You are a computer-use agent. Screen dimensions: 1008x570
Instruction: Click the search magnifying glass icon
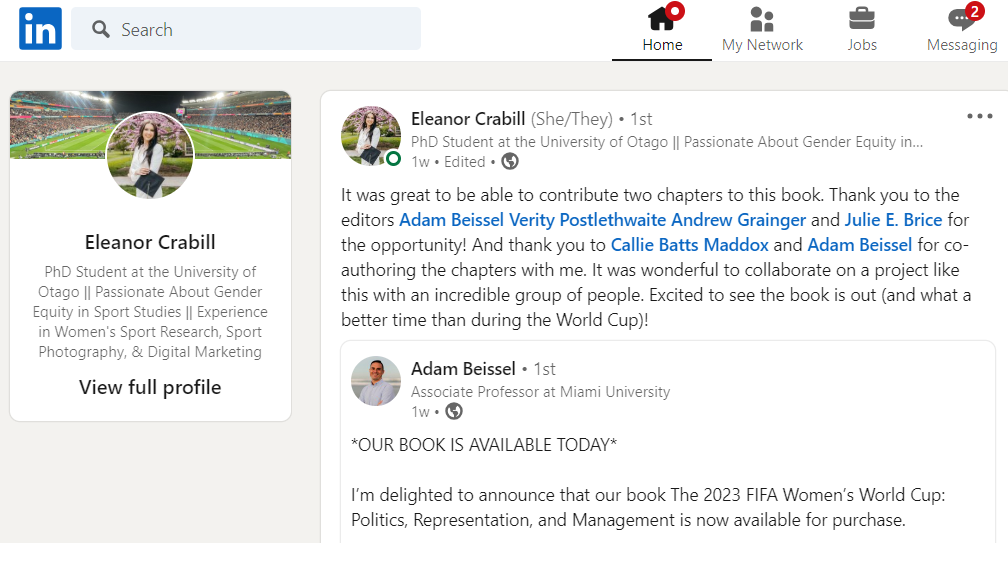click(x=101, y=29)
